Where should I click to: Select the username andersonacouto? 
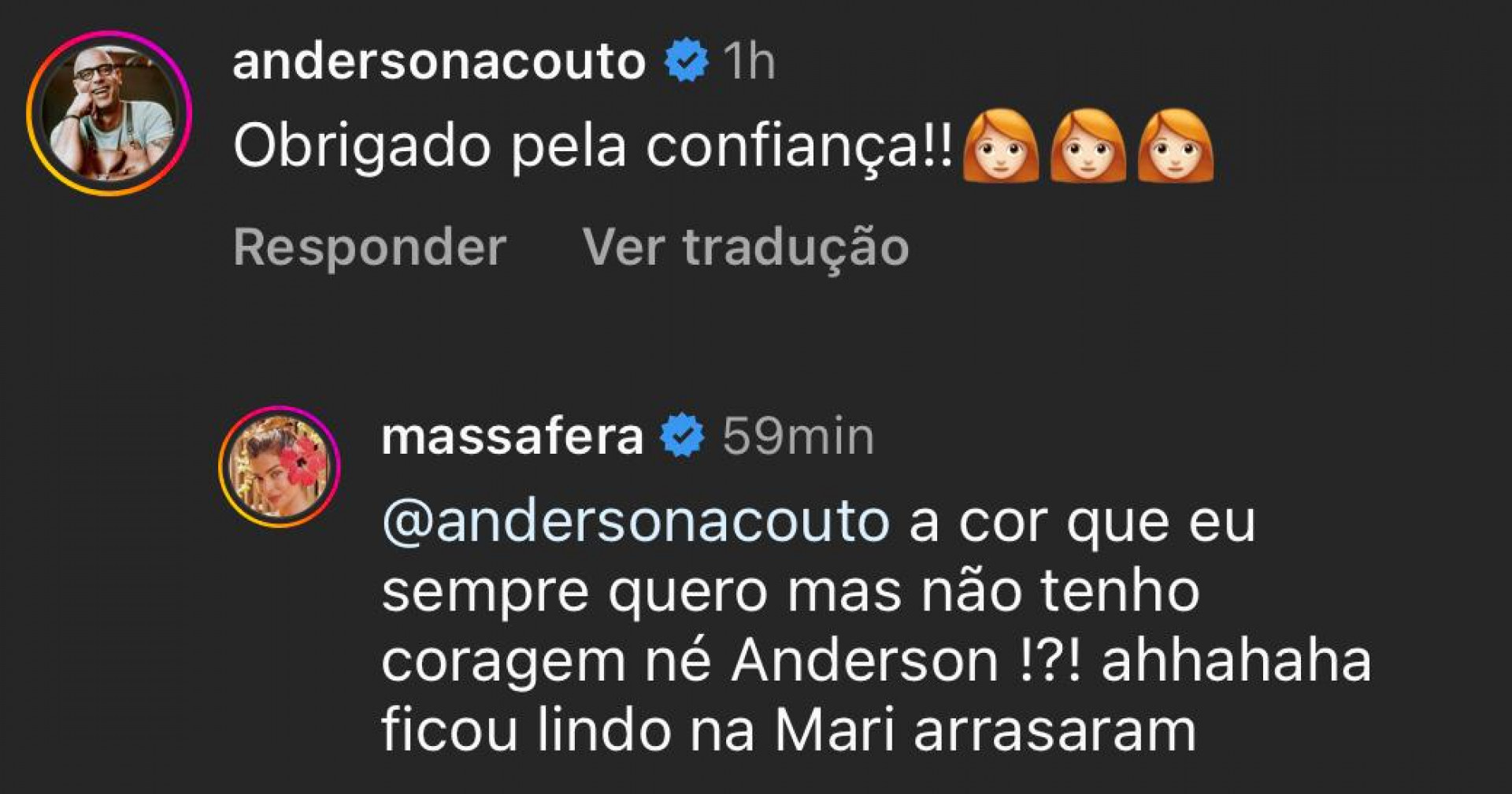(x=437, y=59)
